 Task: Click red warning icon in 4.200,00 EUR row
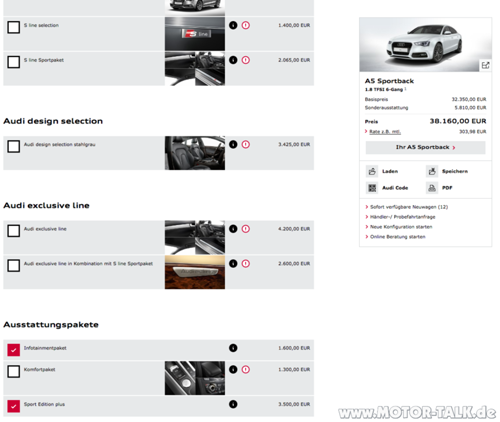pyautogui.click(x=246, y=229)
